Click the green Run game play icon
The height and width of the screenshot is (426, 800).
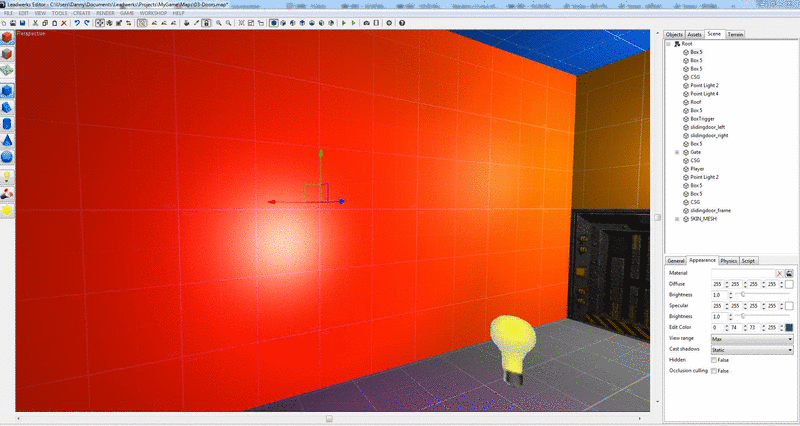[344, 23]
